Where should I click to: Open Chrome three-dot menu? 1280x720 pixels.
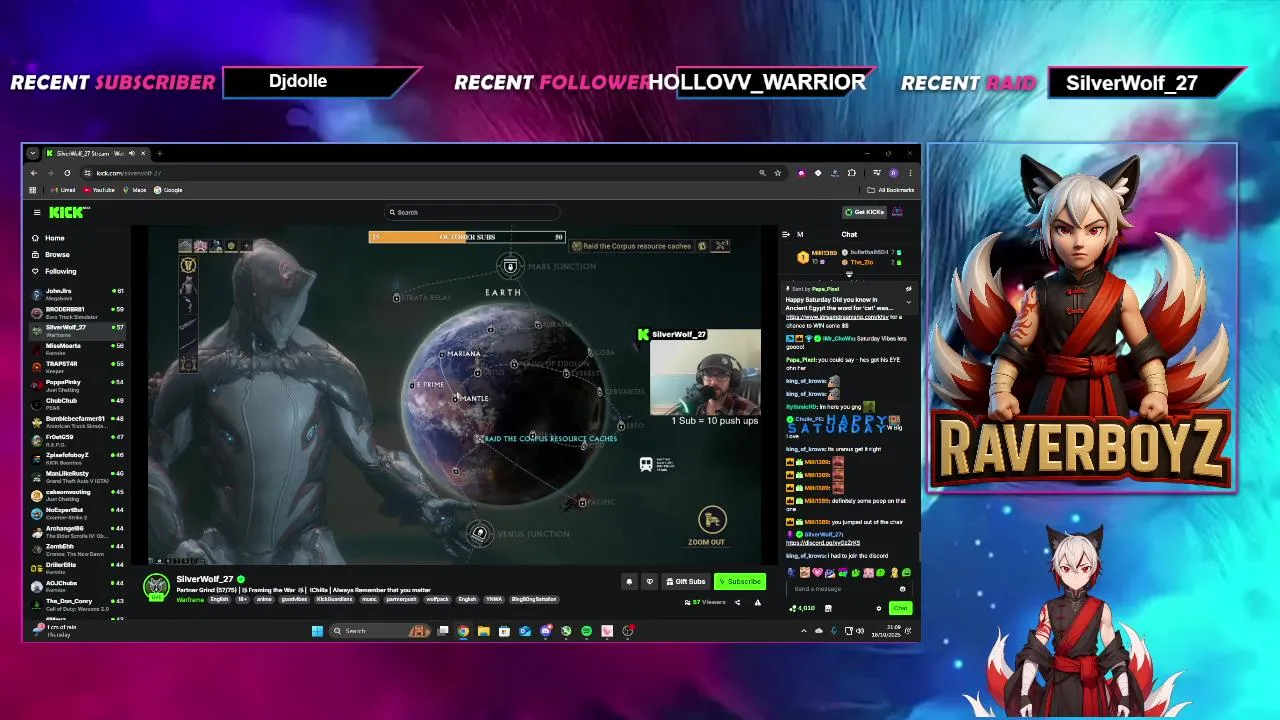[909, 173]
